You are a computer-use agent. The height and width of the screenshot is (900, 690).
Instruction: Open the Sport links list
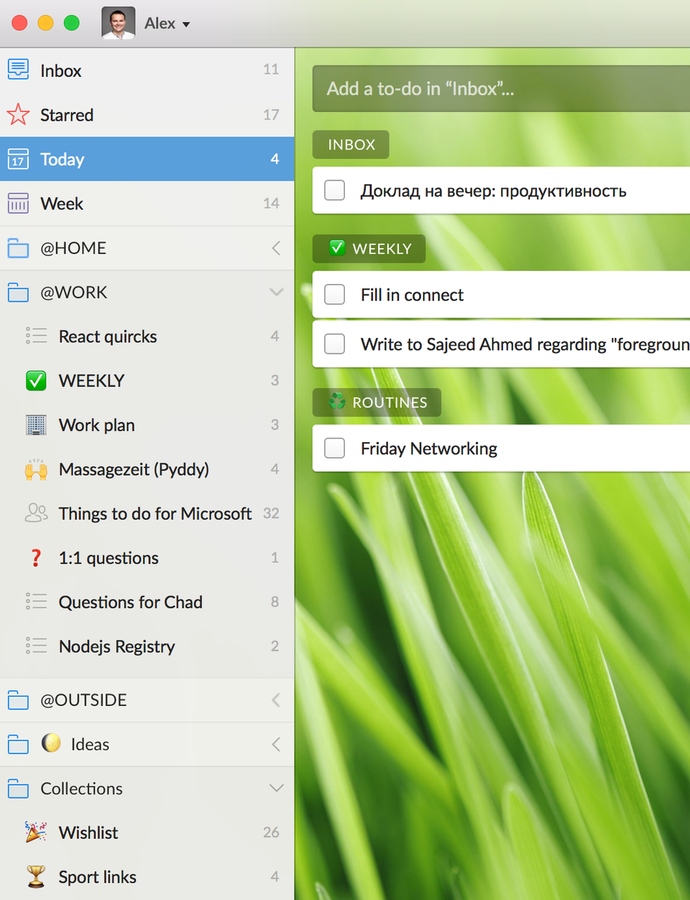click(x=147, y=876)
